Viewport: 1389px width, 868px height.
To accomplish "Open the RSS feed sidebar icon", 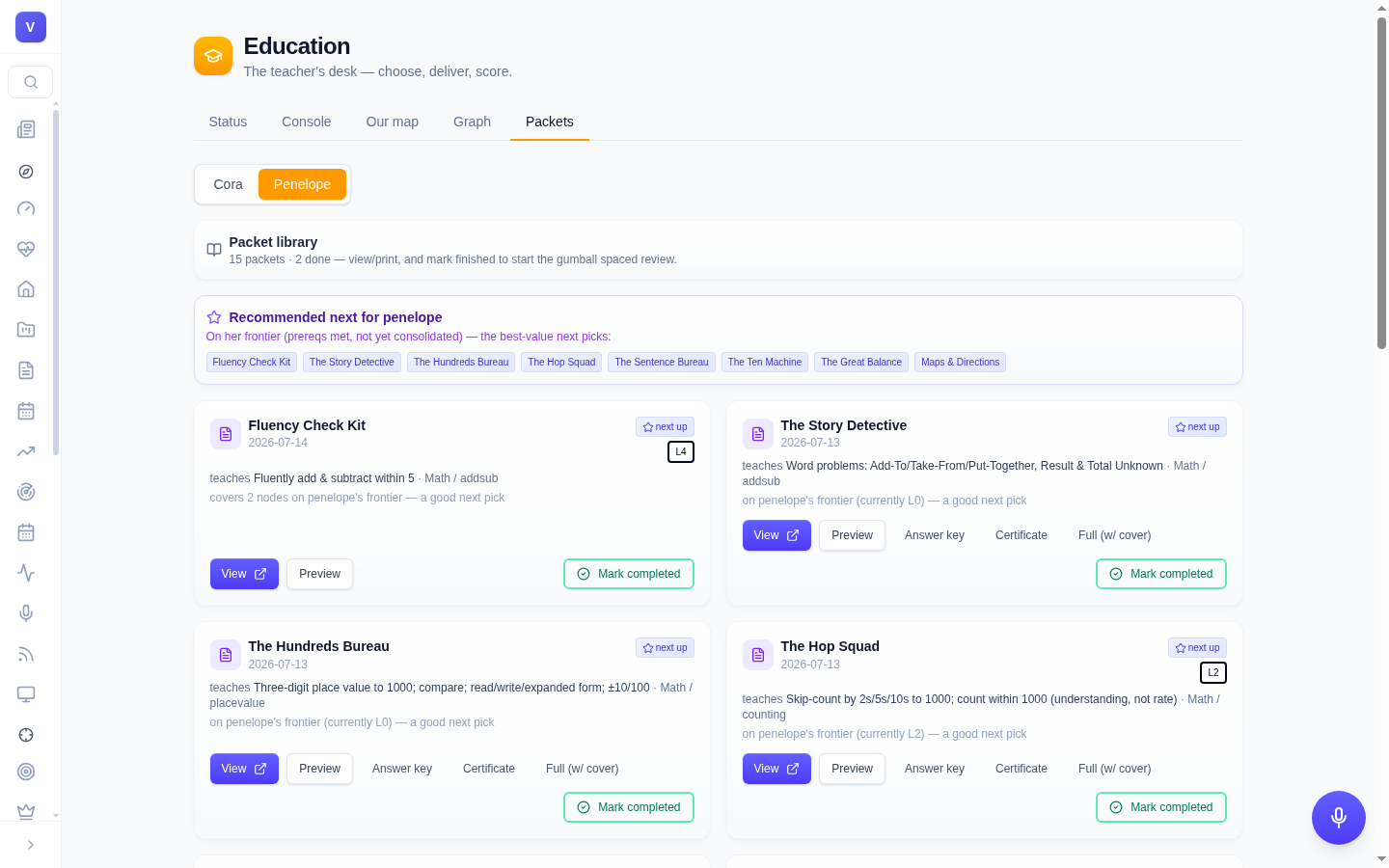I will coord(26,654).
